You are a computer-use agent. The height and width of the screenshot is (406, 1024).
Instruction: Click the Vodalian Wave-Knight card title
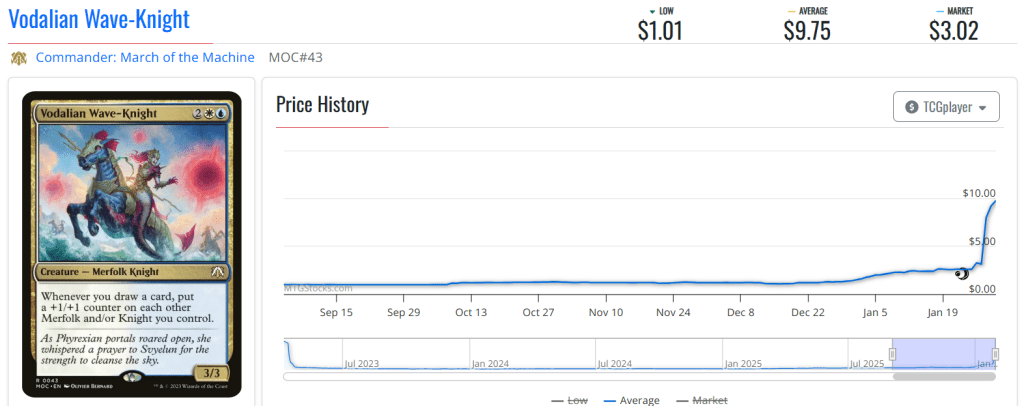pyautogui.click(x=98, y=18)
